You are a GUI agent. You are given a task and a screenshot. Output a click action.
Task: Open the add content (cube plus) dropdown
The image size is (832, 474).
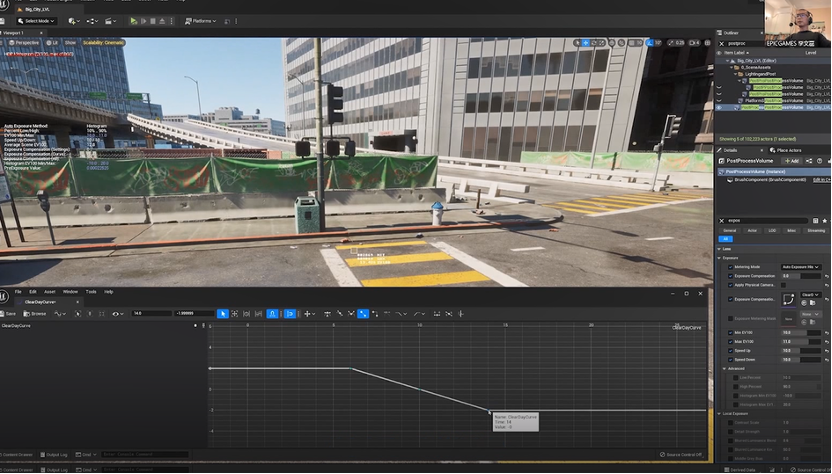tap(74, 21)
